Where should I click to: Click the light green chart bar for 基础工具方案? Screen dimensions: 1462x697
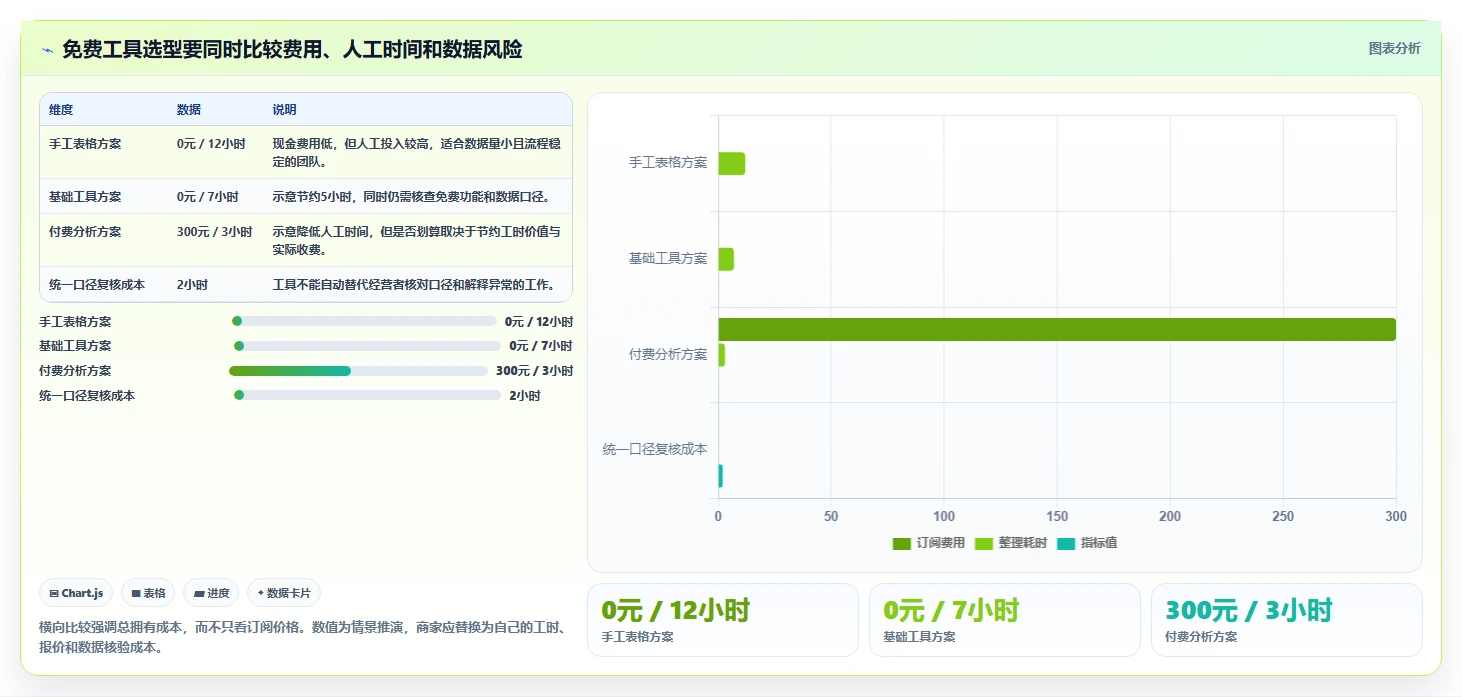point(726,259)
